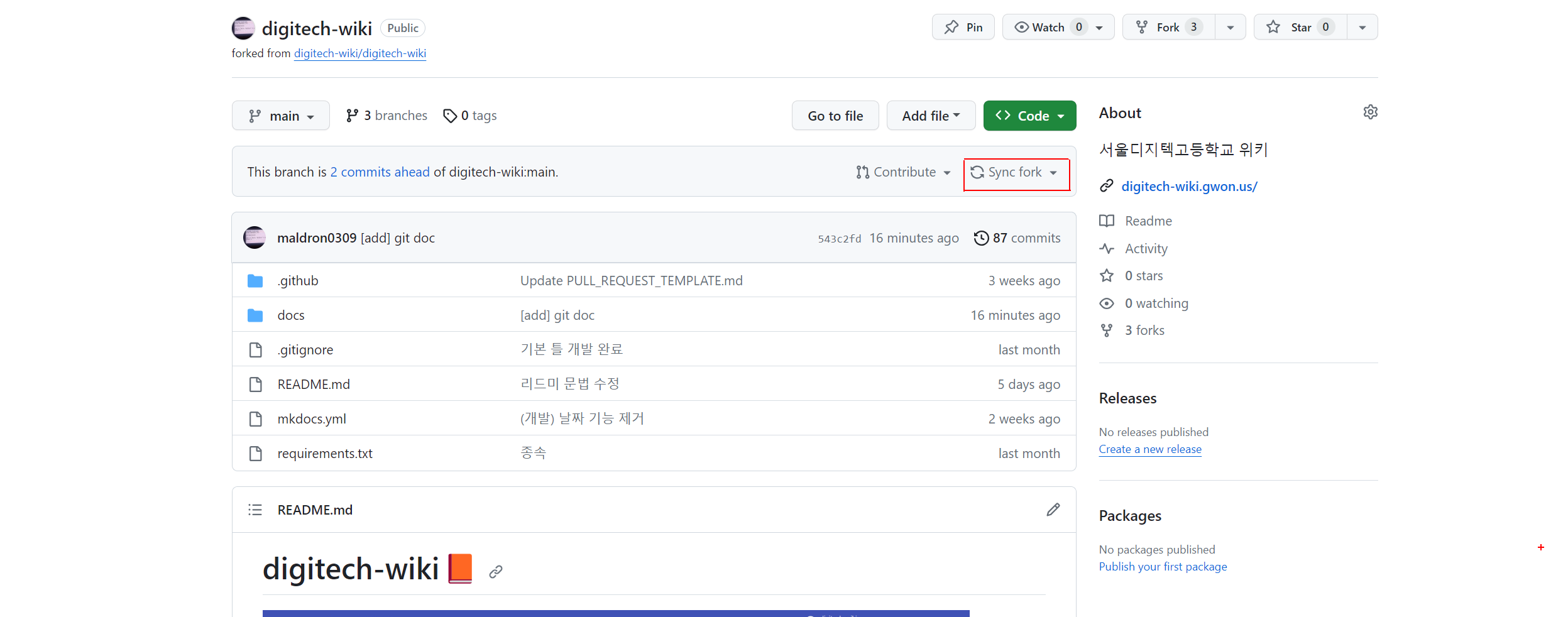Viewport: 1568px width, 617px height.
Task: Expand the main branch selector
Action: click(x=281, y=116)
